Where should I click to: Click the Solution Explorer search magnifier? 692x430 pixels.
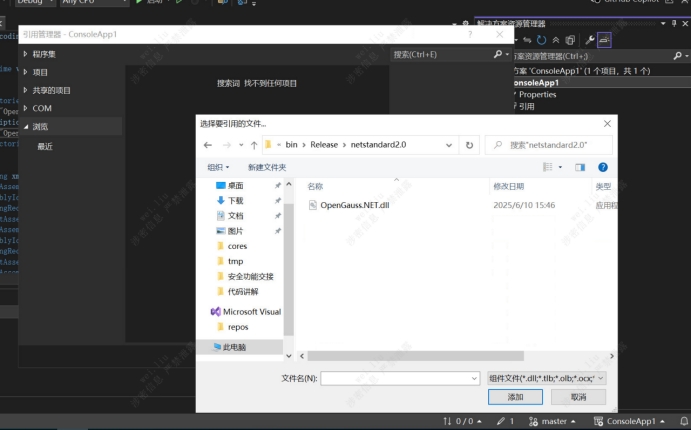677,56
